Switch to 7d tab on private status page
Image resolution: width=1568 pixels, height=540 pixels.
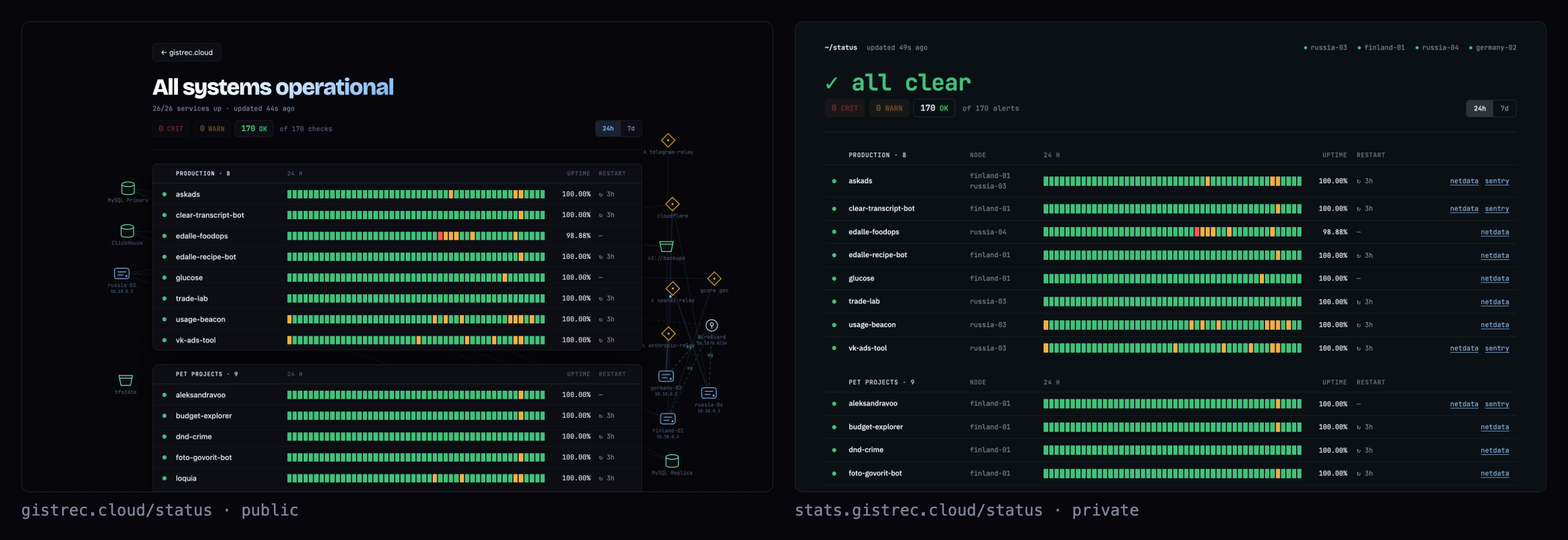coord(1504,108)
